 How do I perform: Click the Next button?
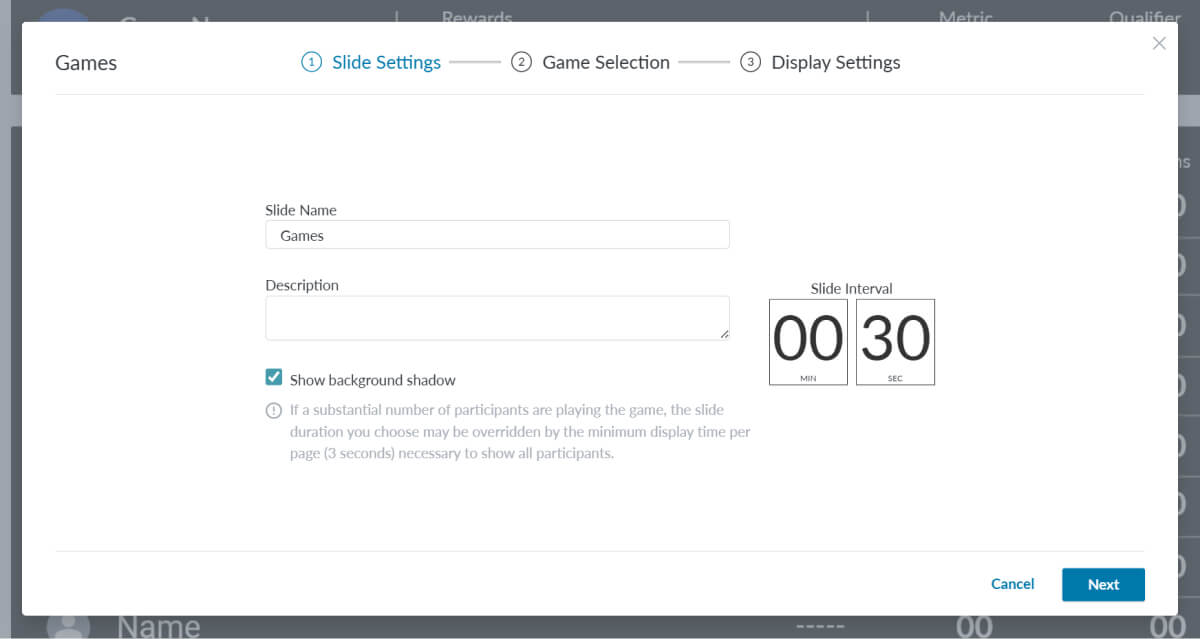(x=1103, y=584)
